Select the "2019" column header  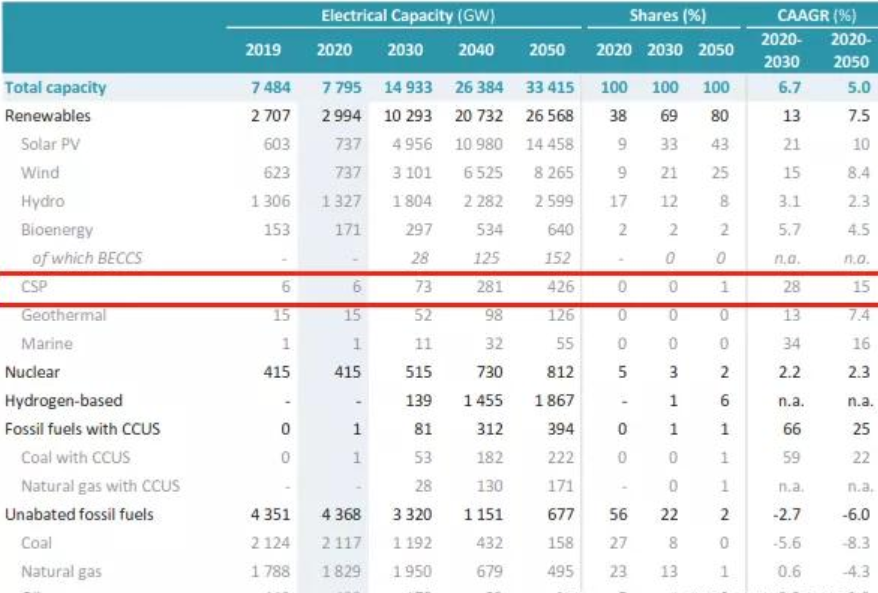[264, 50]
